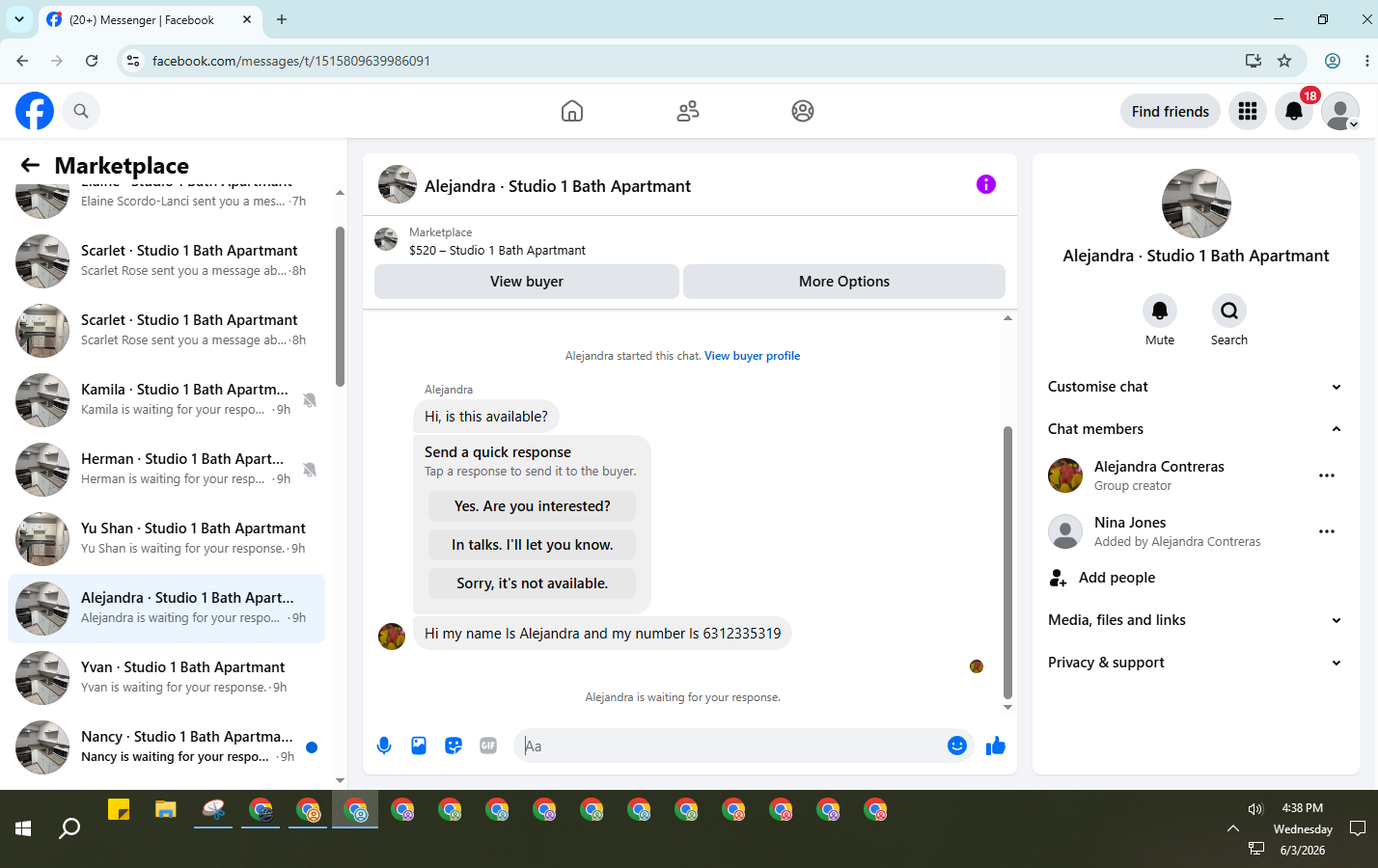The height and width of the screenshot is (868, 1378).
Task: Choose a sticker with the sticker icon
Action: [454, 746]
